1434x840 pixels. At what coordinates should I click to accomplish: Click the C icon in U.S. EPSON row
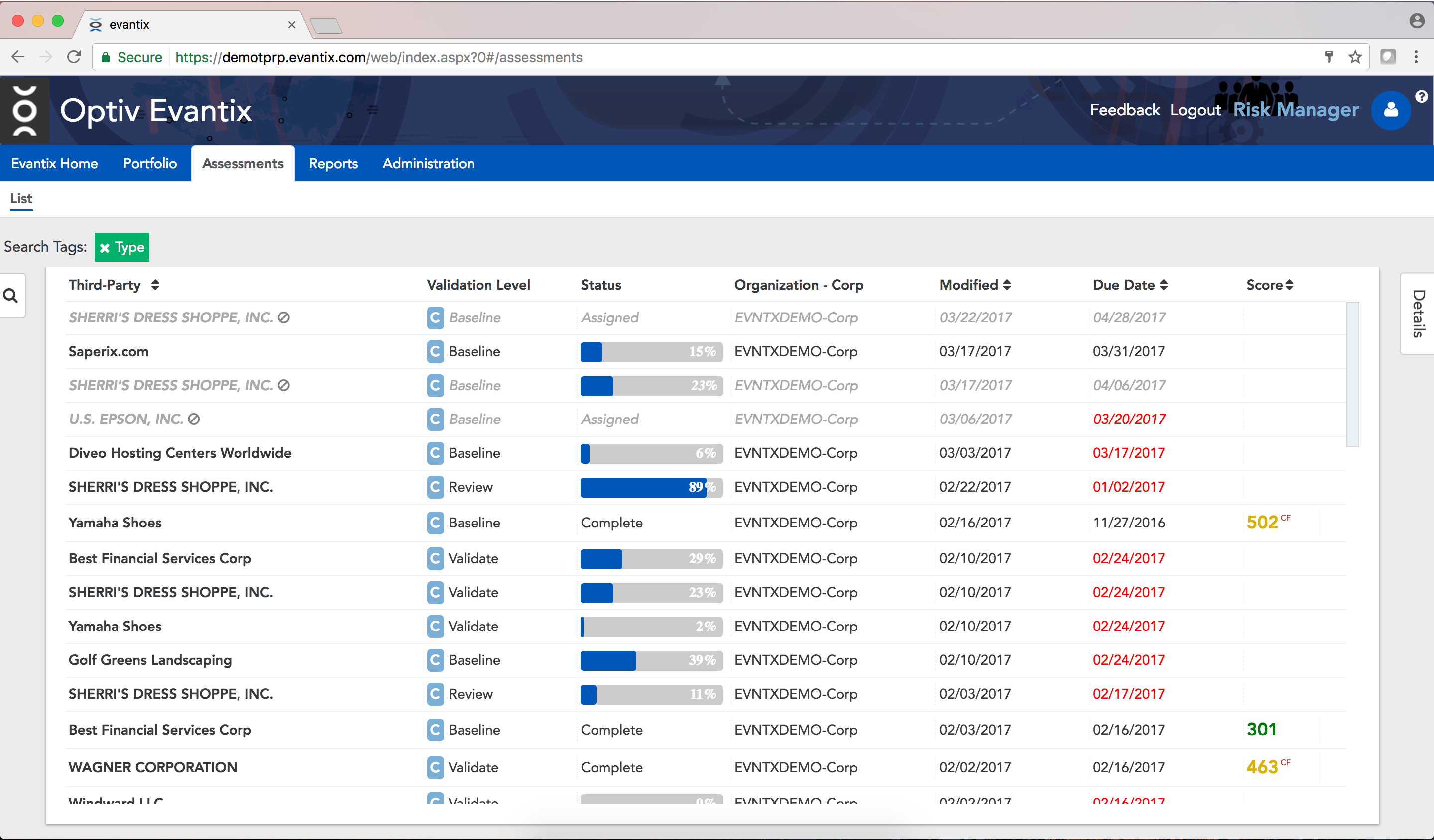tap(435, 419)
